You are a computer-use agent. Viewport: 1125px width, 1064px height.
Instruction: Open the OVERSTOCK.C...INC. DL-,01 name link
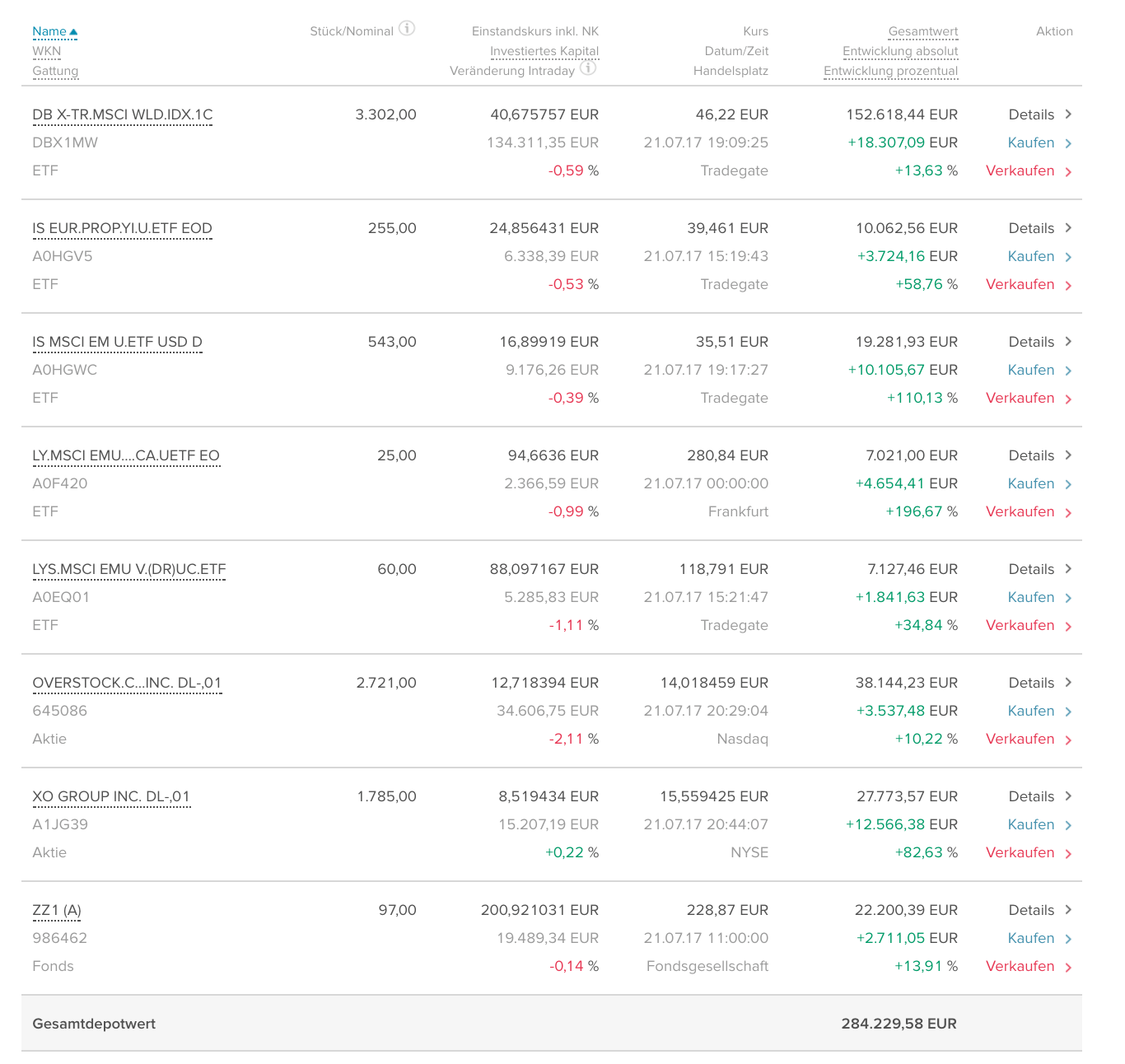pyautogui.click(x=127, y=684)
